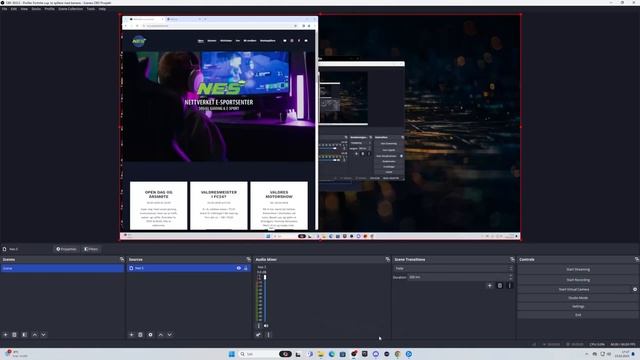Open Properties for the selected source
Screen dimensions: 640x360
[x=66, y=249]
